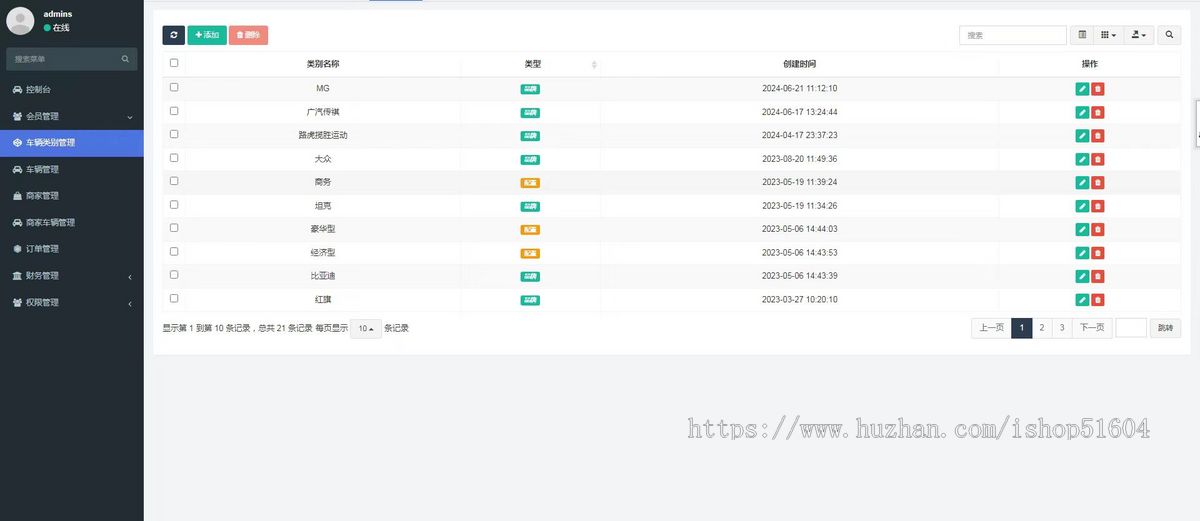Delete the 商务 row

[x=1098, y=183]
